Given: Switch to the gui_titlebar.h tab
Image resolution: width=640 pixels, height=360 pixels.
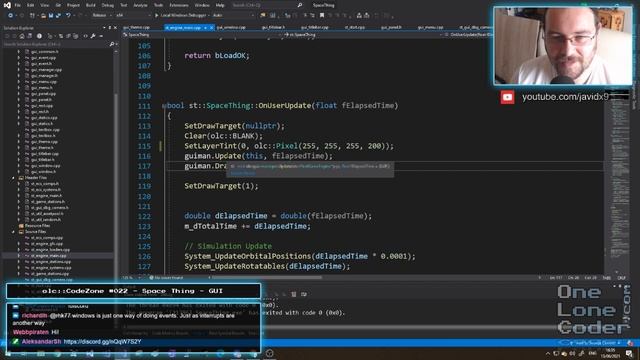Looking at the screenshot, I should click(x=273, y=27).
